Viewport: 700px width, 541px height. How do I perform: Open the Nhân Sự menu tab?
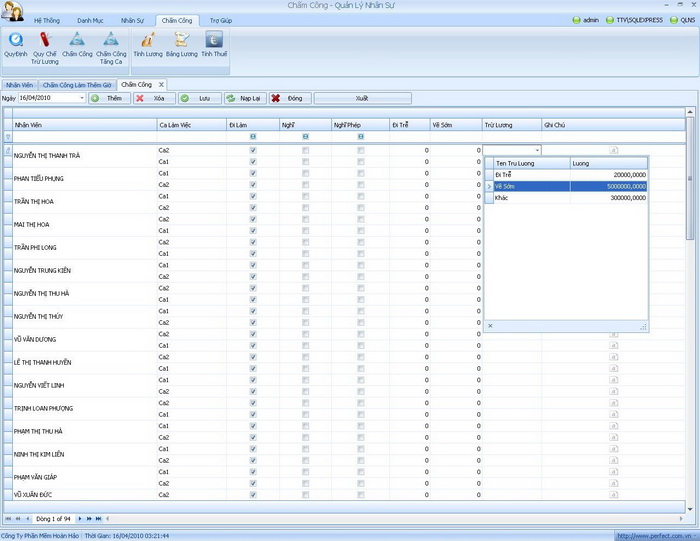pos(132,21)
